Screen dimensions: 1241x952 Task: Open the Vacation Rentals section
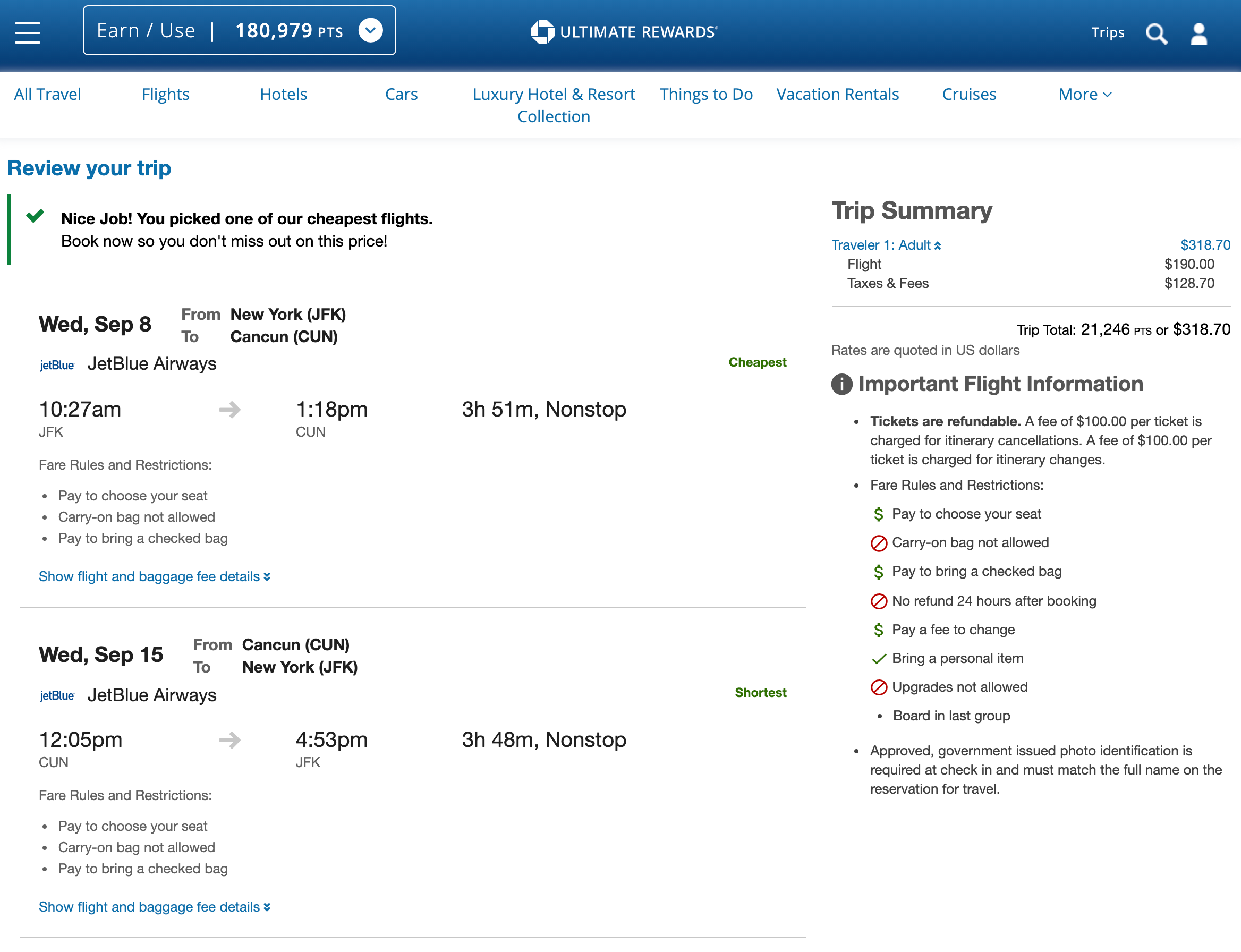point(838,94)
